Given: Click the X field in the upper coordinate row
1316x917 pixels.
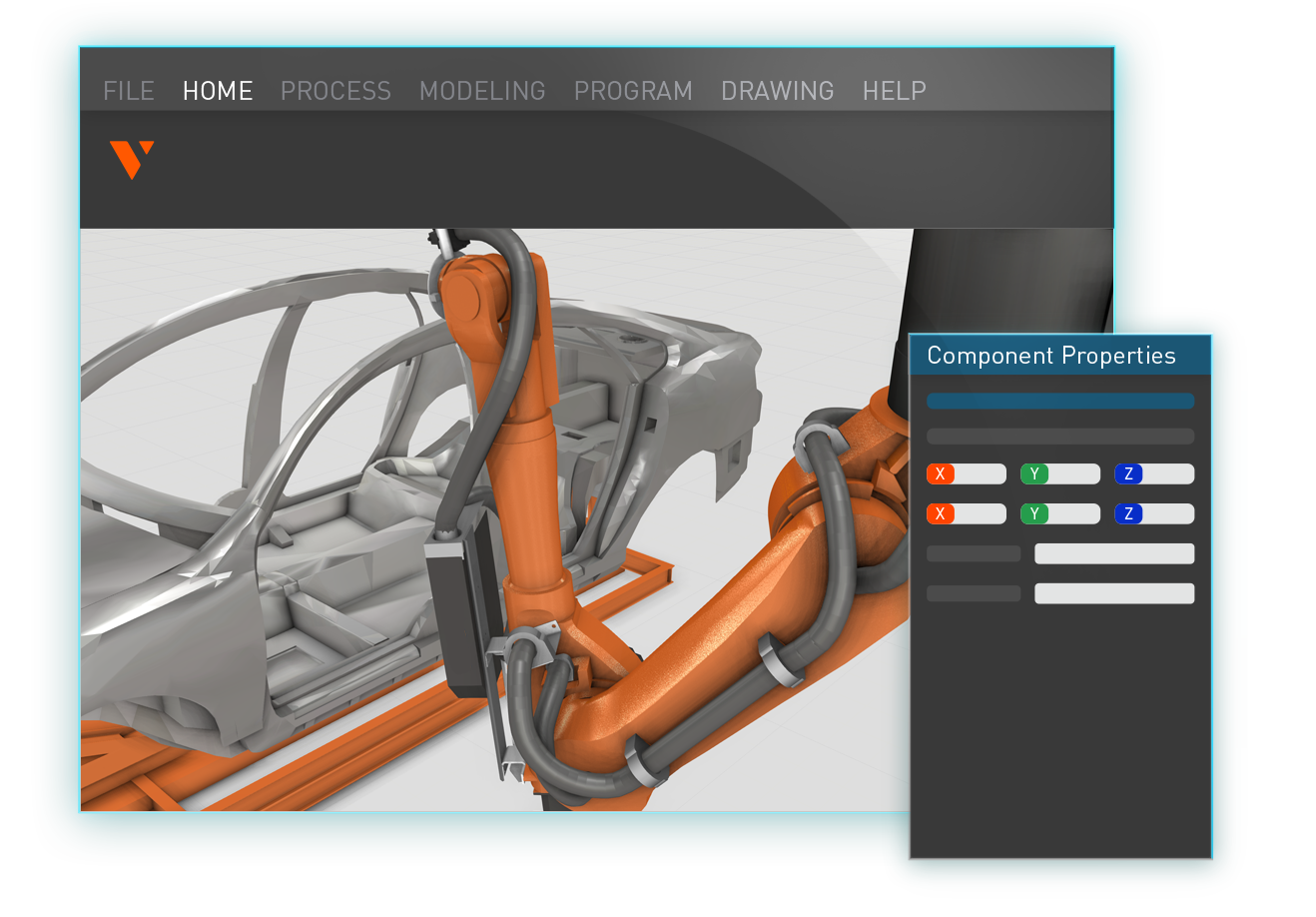Looking at the screenshot, I should pyautogui.click(x=967, y=474).
